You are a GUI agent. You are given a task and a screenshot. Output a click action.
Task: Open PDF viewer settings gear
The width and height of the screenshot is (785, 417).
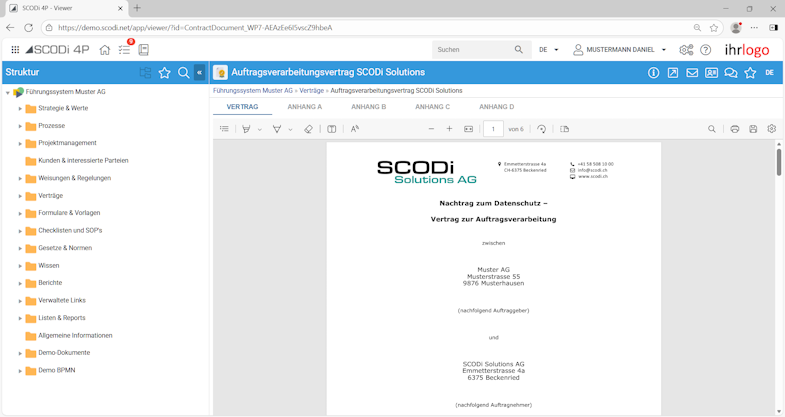(771, 129)
